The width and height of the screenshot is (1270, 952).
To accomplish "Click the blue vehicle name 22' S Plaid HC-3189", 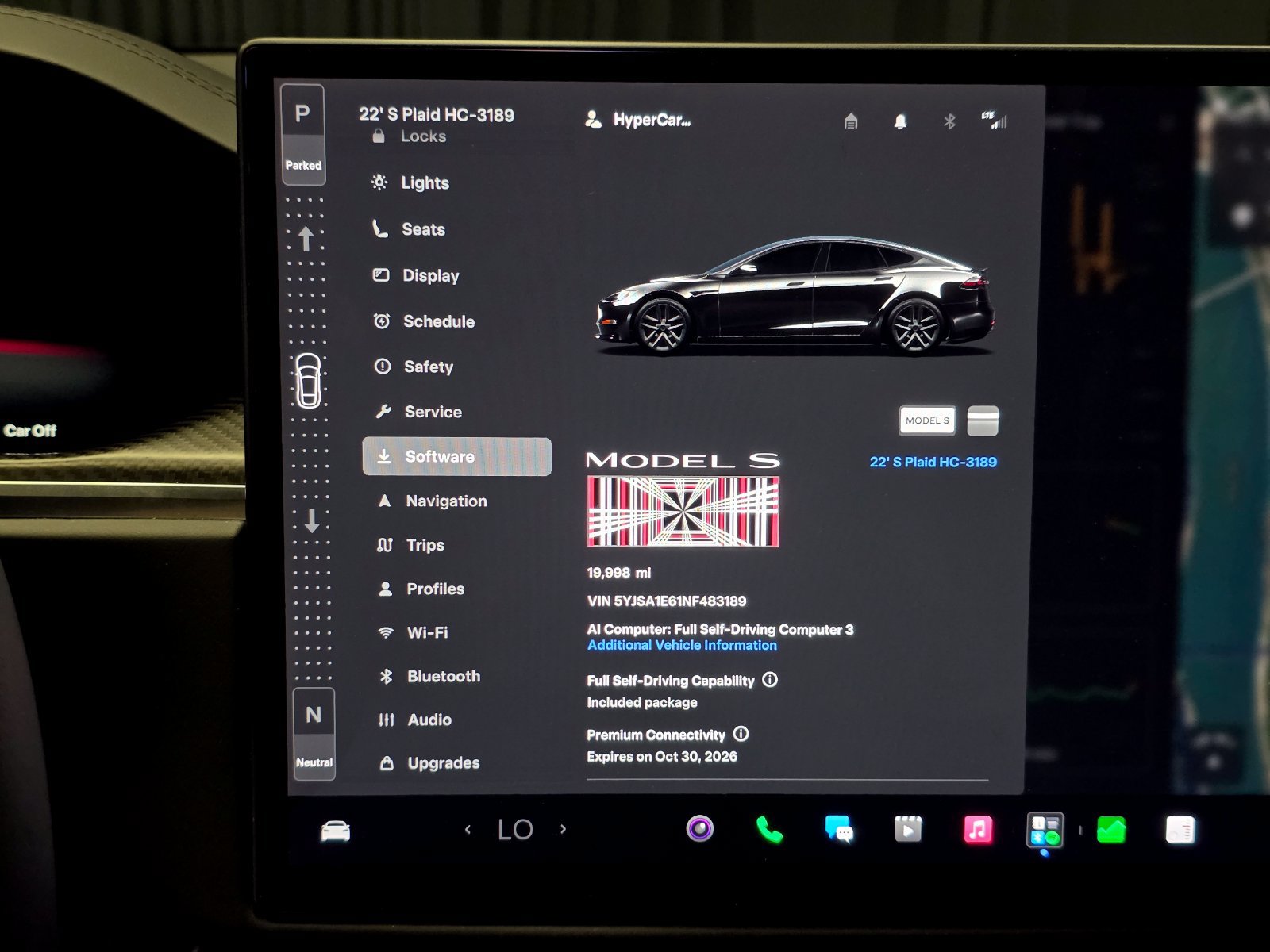I will coord(933,462).
